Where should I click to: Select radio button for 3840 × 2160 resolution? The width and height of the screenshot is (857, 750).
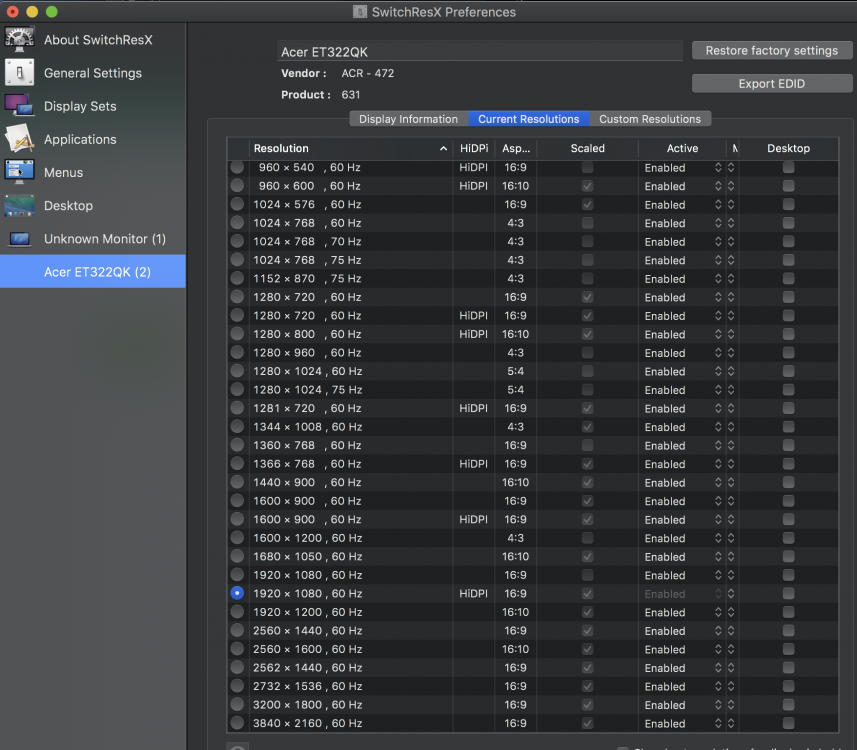[x=237, y=723]
